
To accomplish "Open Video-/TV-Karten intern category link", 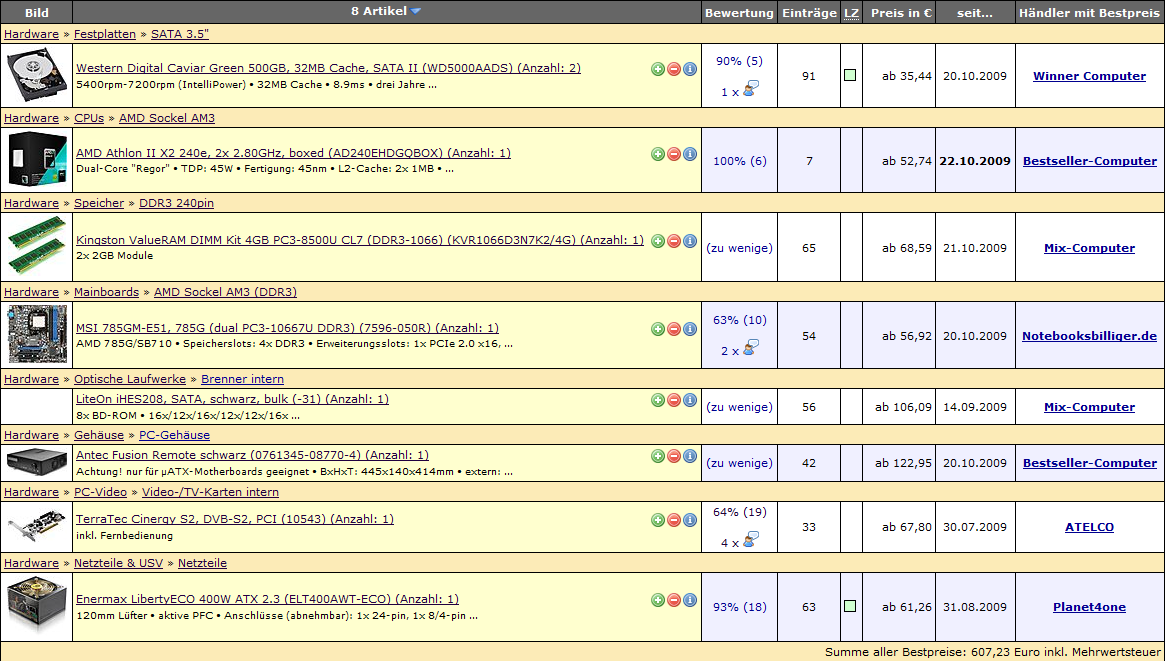I will [210, 492].
